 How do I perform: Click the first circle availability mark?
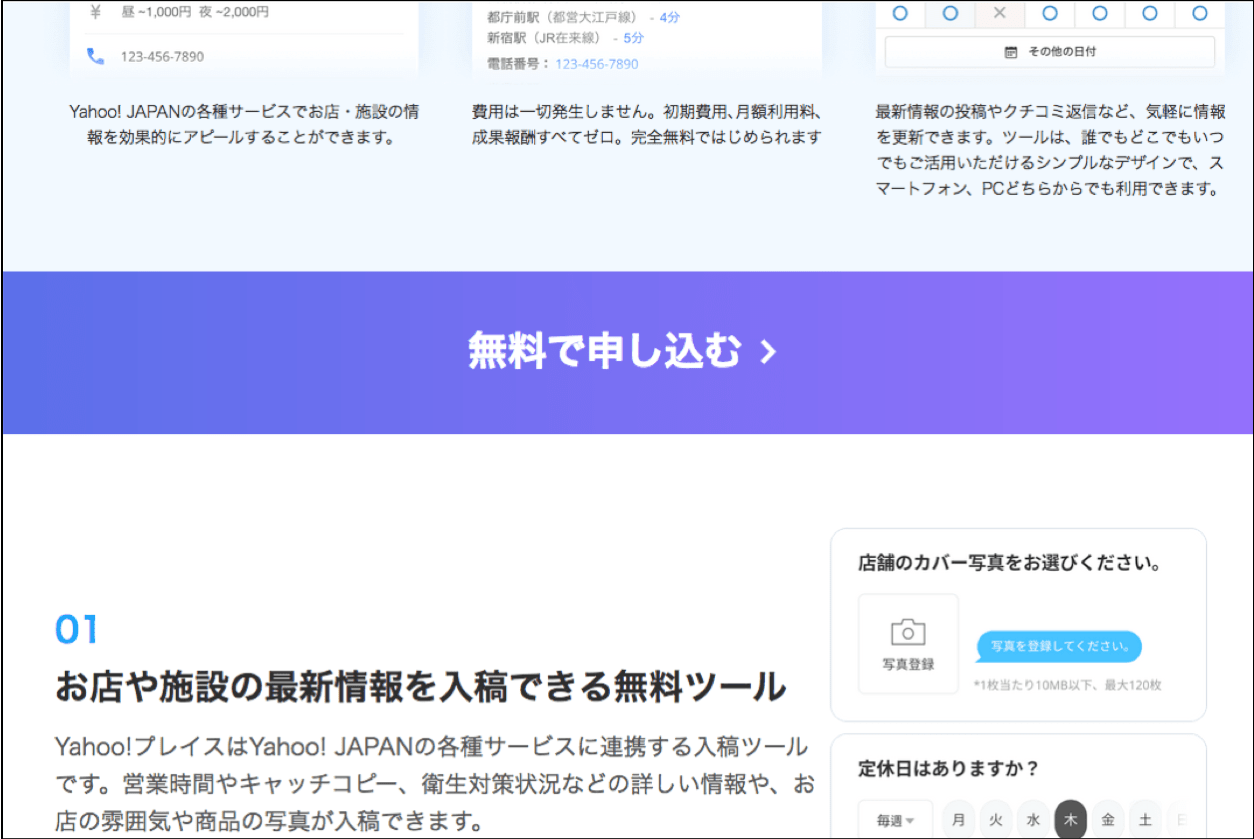tap(900, 13)
